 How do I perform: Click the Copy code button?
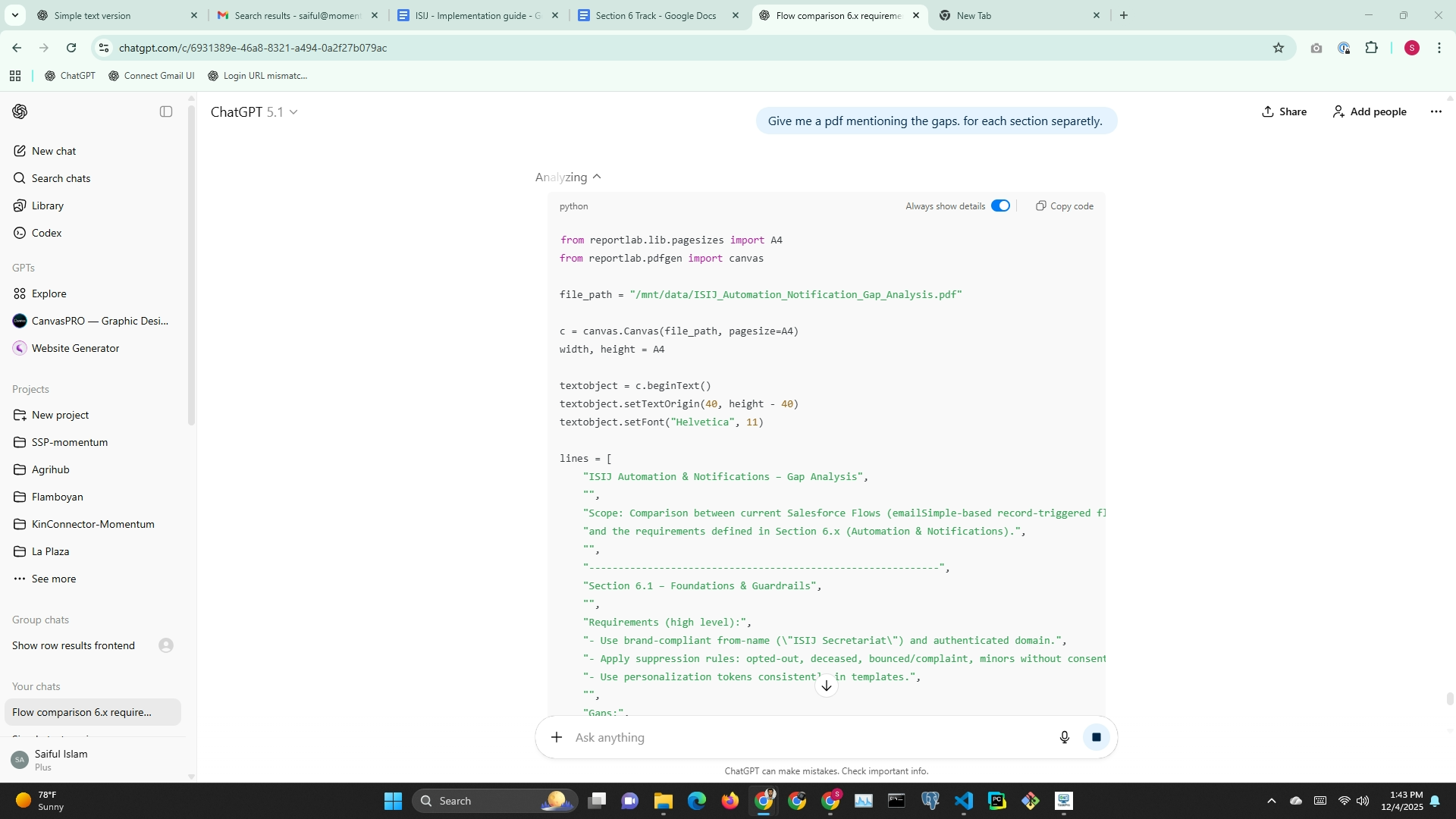[x=1065, y=206]
